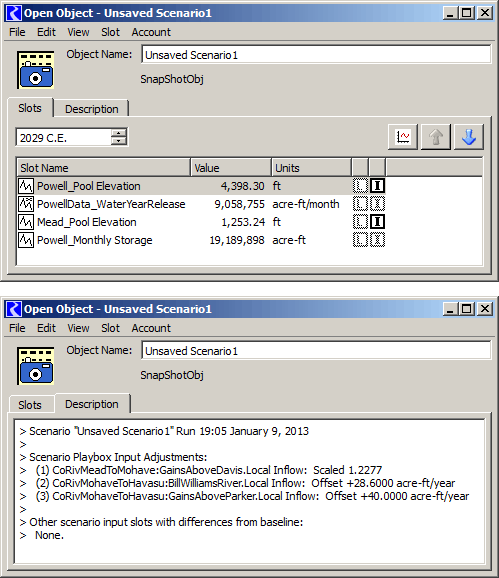Toggle the I flag for Powell_Pool Elevation
This screenshot has height=578, width=499.
click(x=377, y=186)
